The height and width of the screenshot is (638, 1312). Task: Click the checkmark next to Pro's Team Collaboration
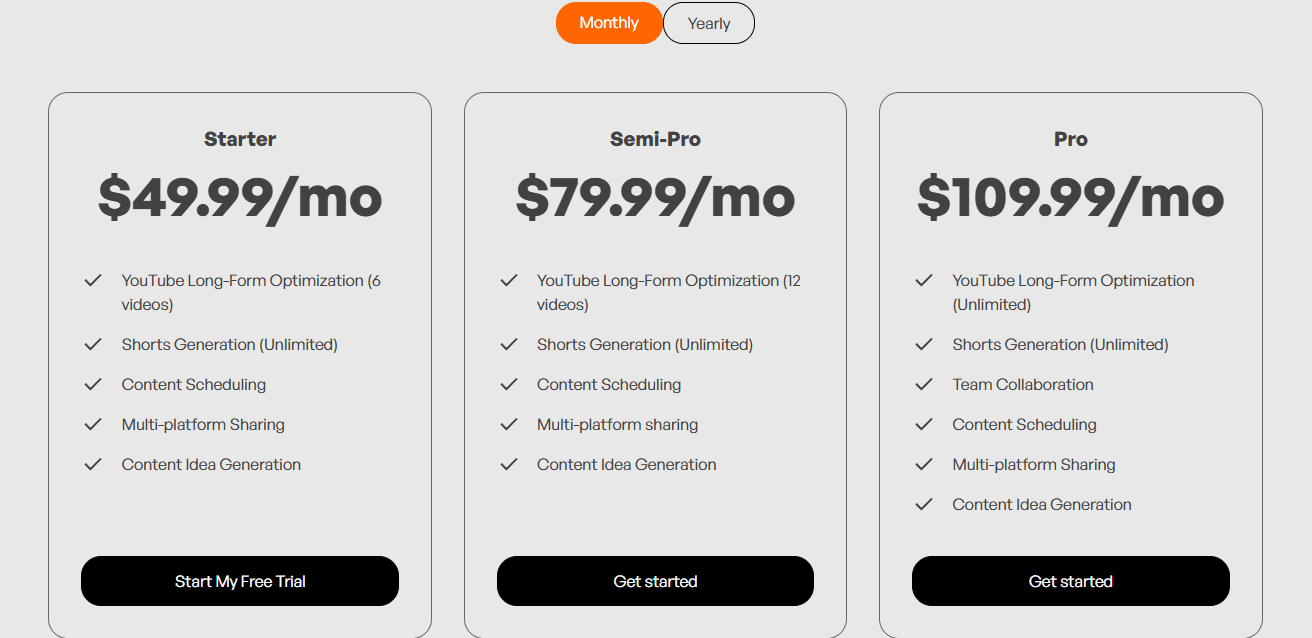click(924, 384)
